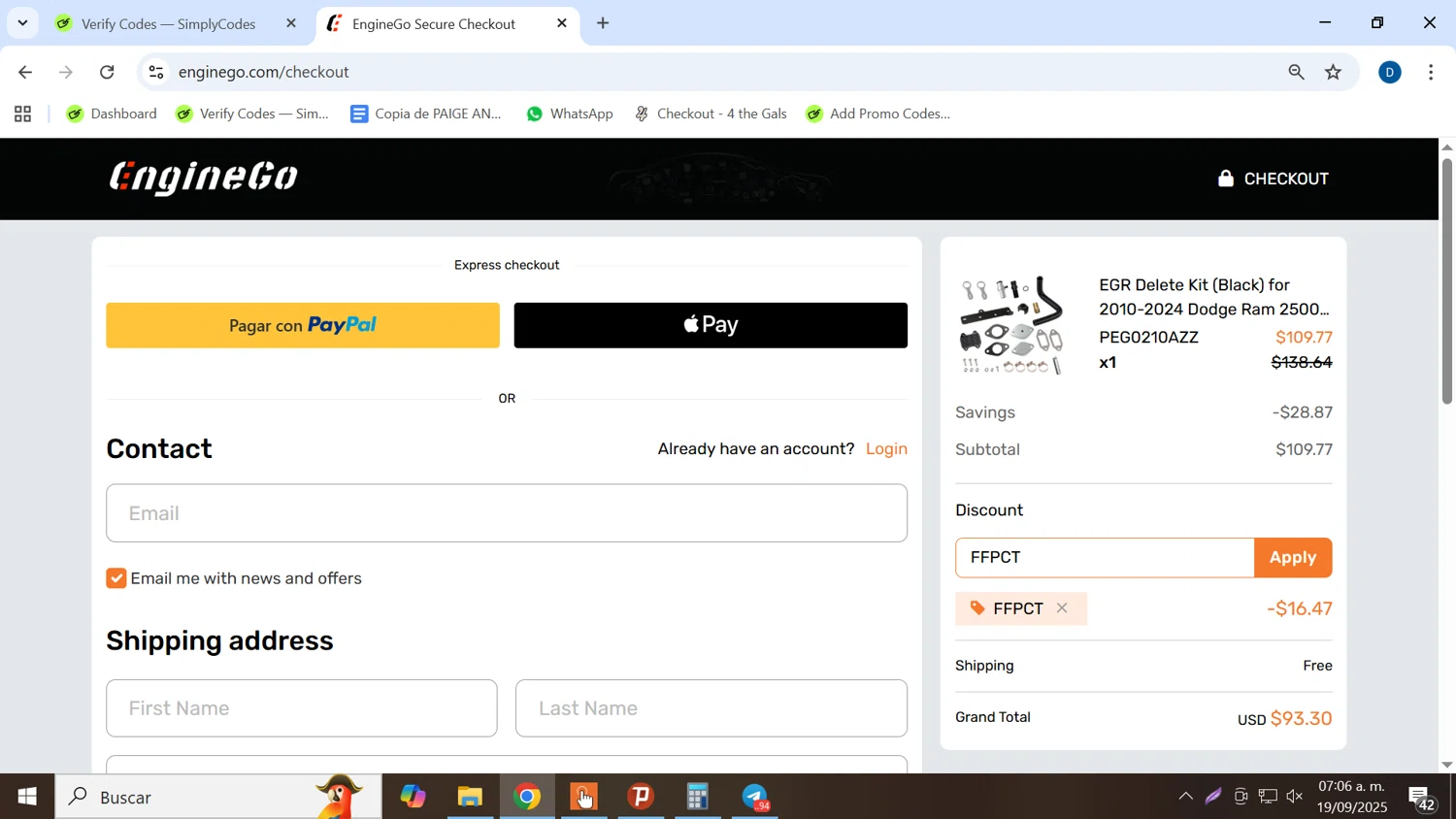Focus the Email input field
Screen dimensions: 1456x819
(x=507, y=513)
